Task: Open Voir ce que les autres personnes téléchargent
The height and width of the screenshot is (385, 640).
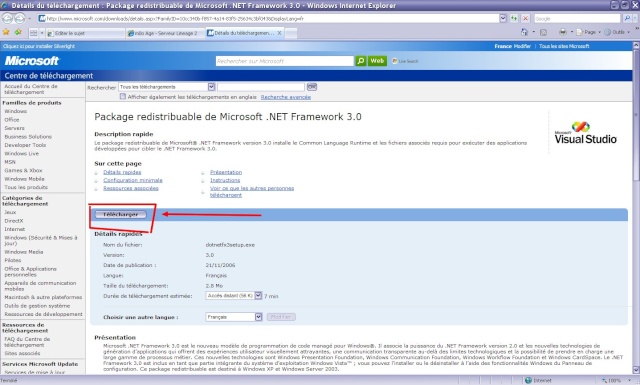Action: click(x=252, y=191)
